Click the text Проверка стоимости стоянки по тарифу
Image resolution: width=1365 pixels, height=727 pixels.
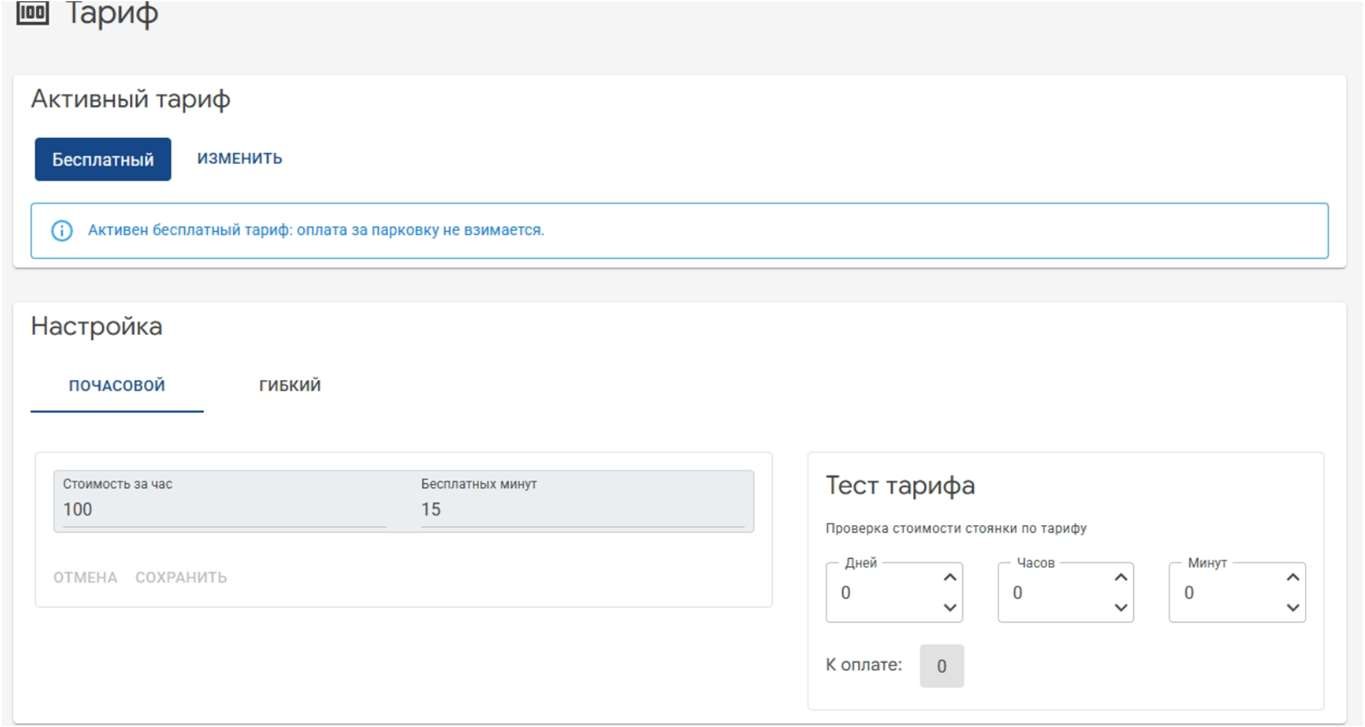click(x=956, y=529)
